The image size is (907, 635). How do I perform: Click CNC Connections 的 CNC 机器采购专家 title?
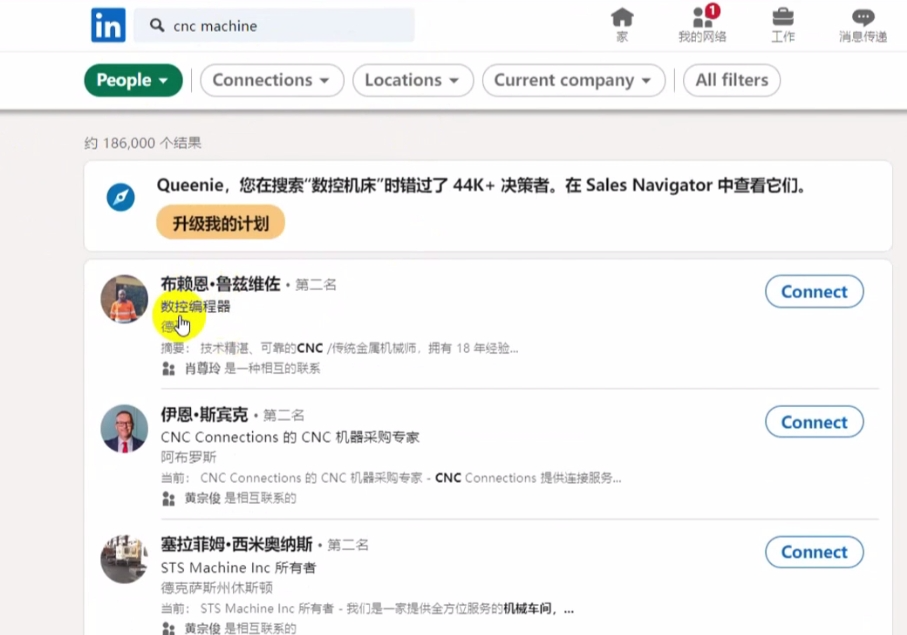pos(290,437)
